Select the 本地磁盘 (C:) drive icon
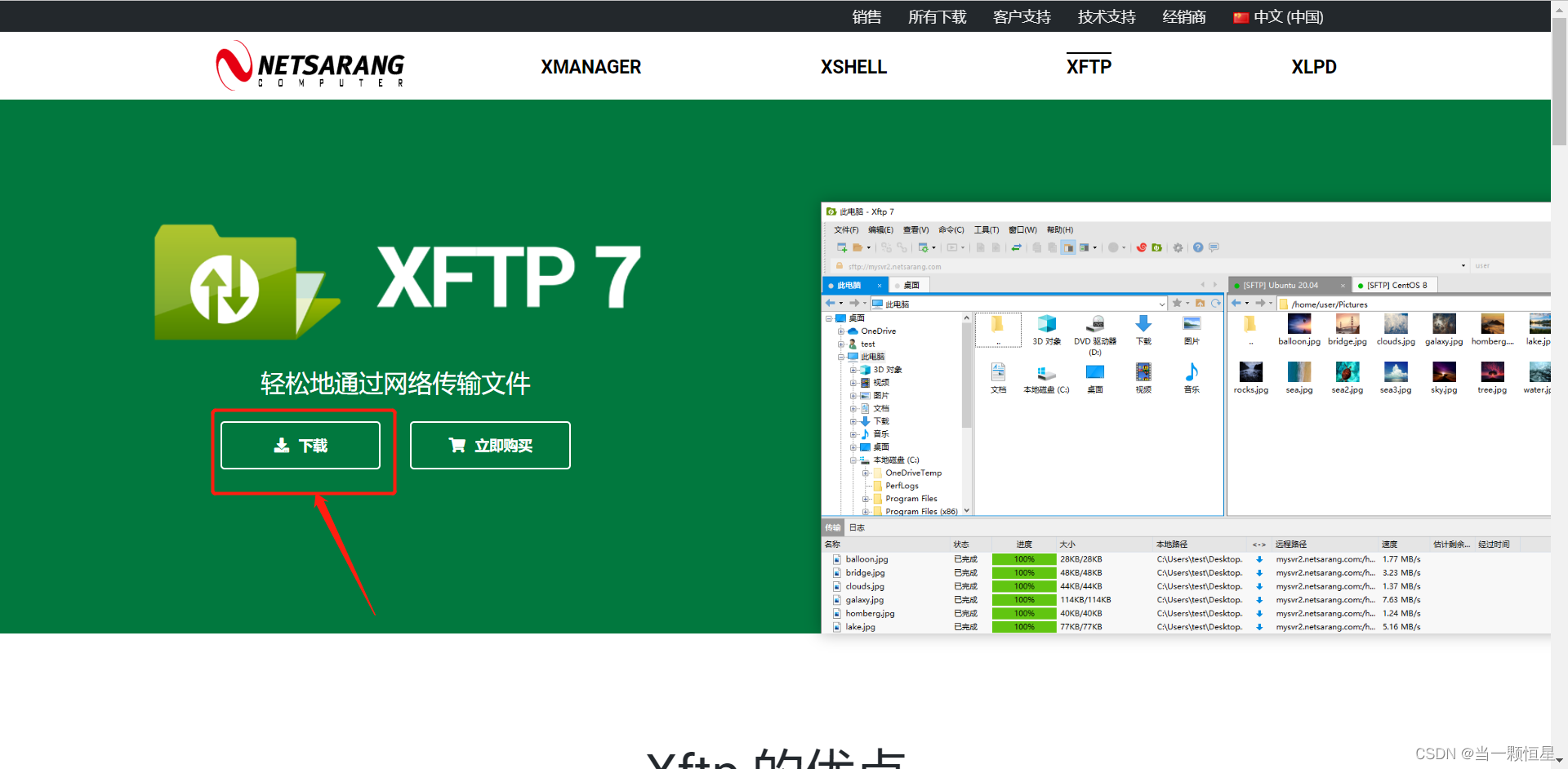Viewport: 1568px width, 769px height. coord(1046,380)
